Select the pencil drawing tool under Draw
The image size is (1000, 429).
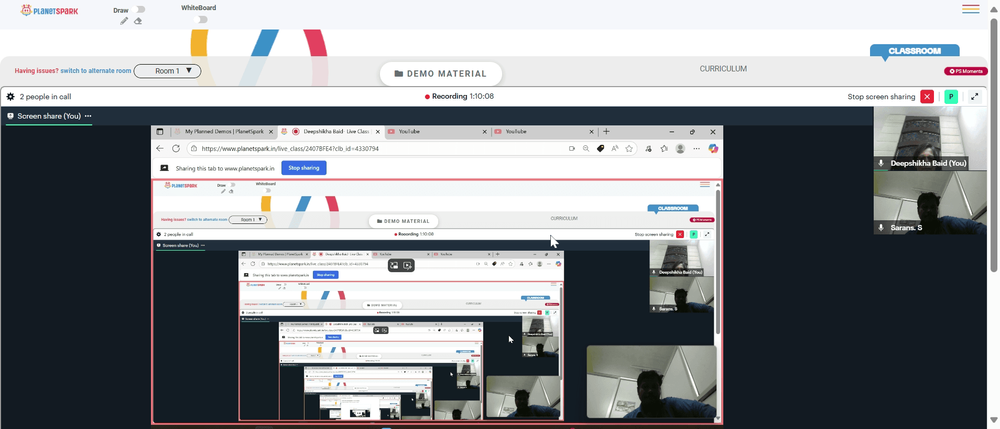pyautogui.click(x=124, y=21)
